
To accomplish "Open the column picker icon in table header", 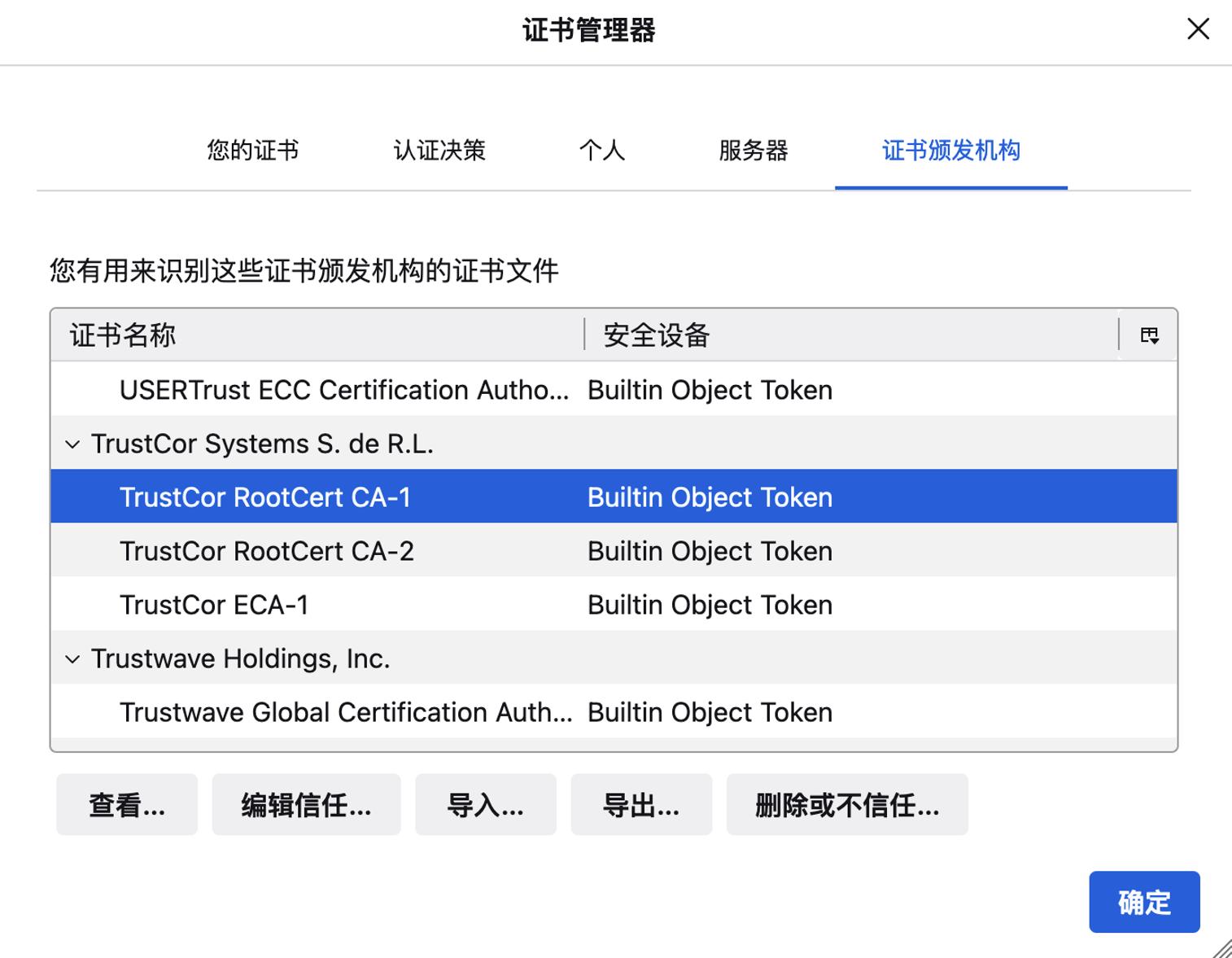I will [x=1149, y=335].
